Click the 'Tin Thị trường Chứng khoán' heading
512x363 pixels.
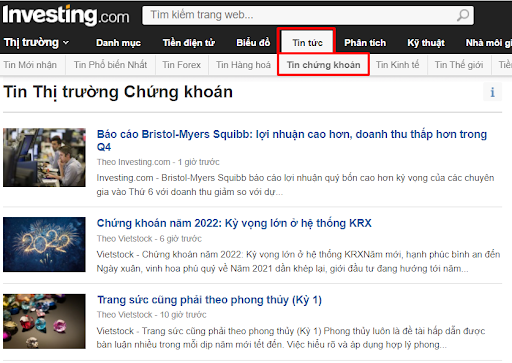(118, 92)
